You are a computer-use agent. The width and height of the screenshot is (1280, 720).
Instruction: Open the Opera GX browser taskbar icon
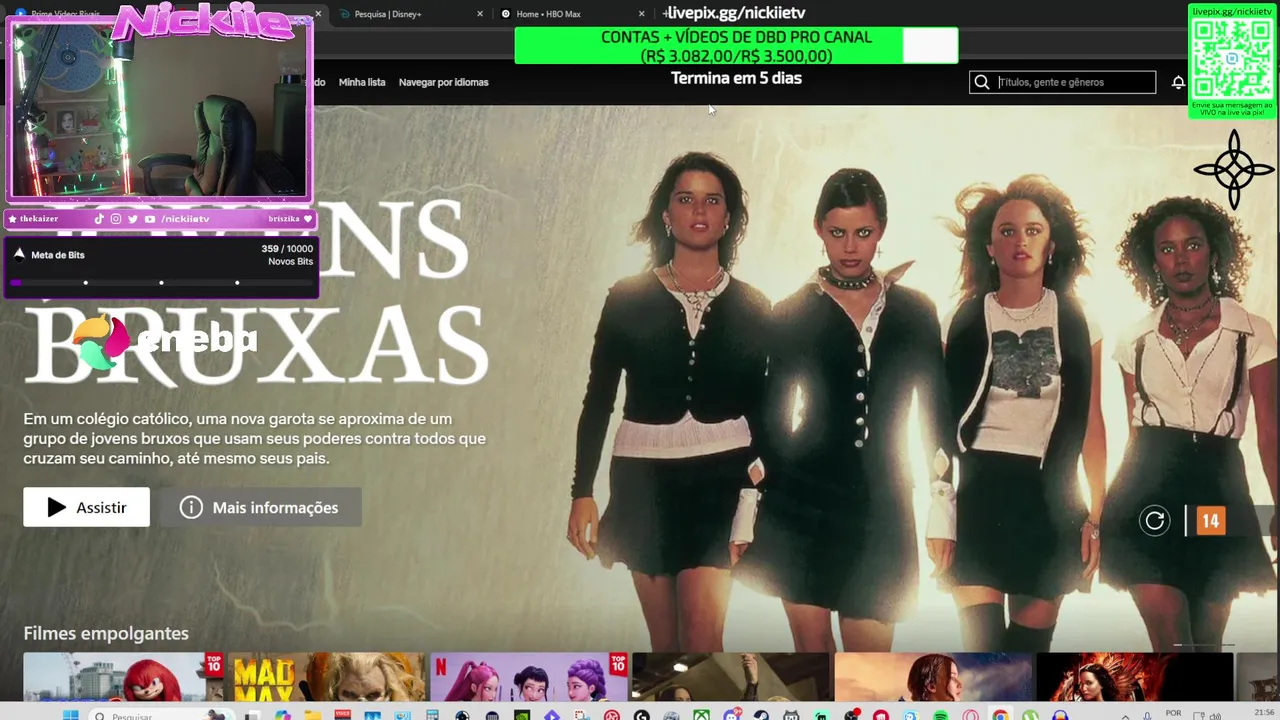(x=970, y=715)
